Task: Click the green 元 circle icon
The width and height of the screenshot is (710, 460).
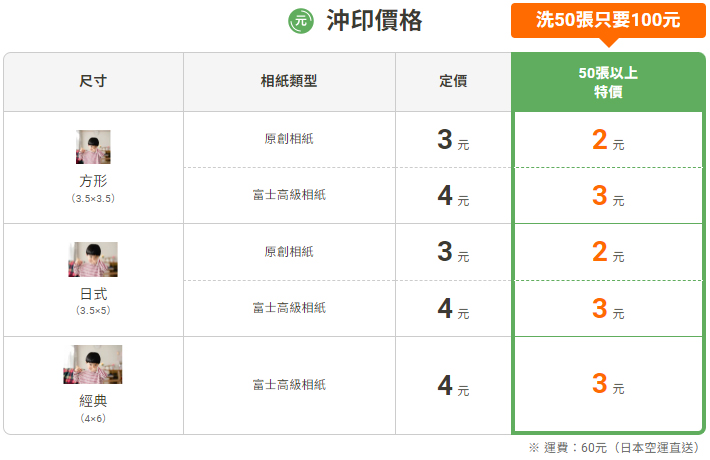Action: tap(301, 21)
